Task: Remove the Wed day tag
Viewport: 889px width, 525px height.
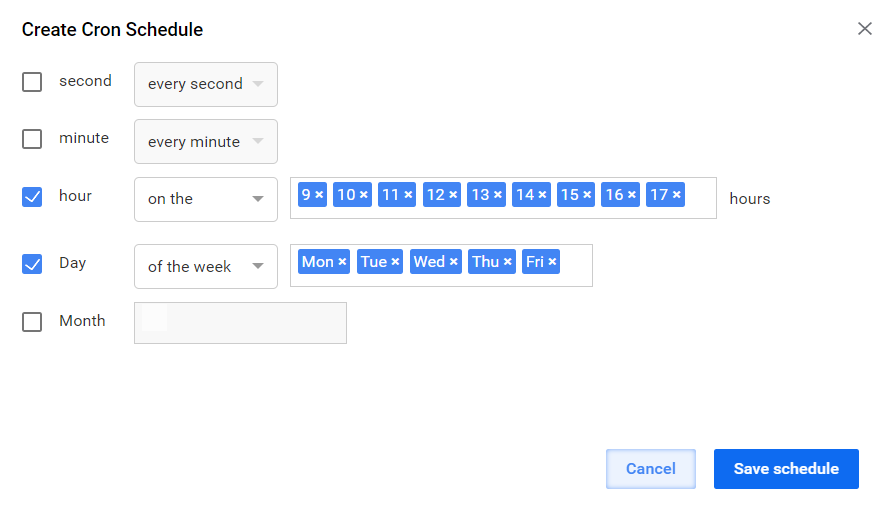Action: pyautogui.click(x=454, y=262)
